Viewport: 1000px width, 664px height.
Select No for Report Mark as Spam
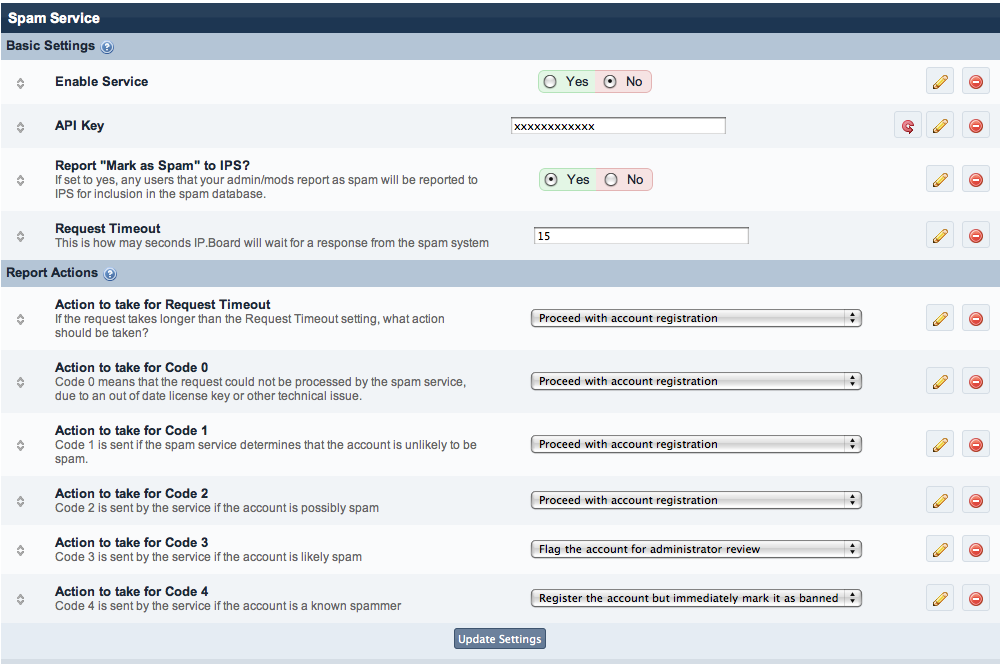click(611, 180)
